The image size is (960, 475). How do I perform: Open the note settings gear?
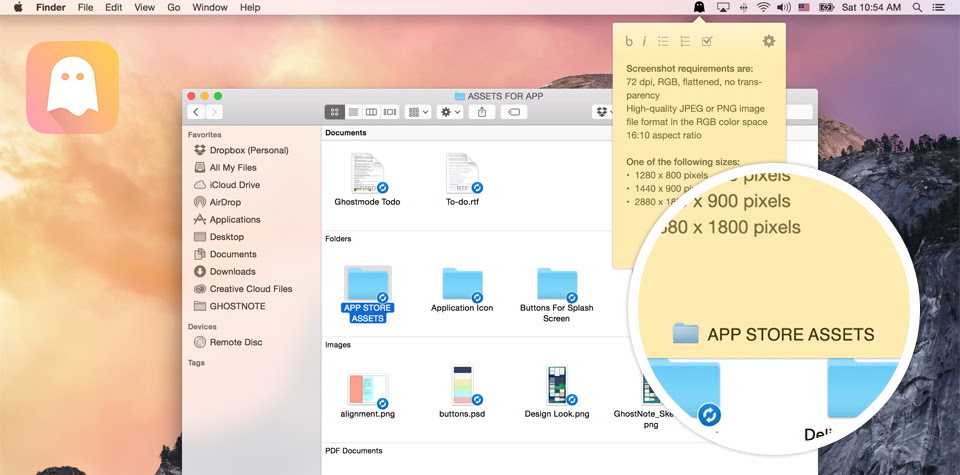point(769,41)
